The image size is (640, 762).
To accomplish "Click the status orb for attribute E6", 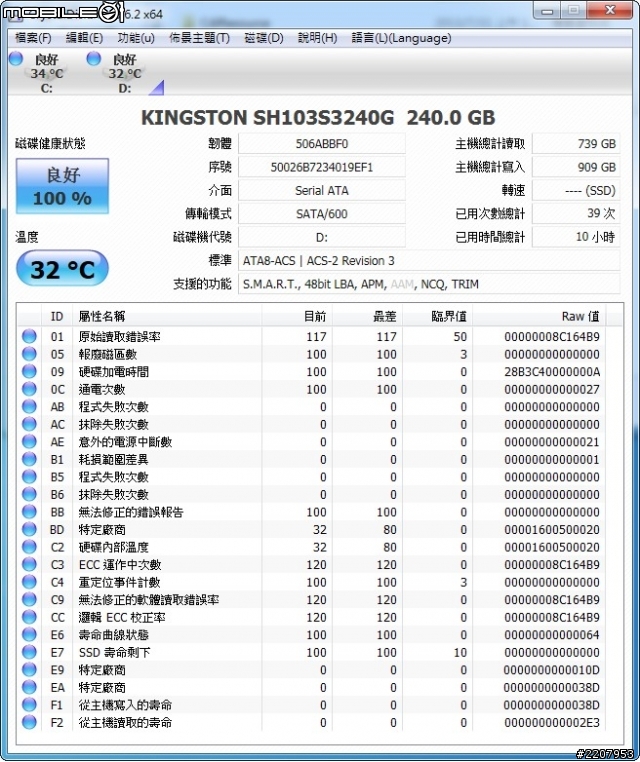I will click(29, 634).
